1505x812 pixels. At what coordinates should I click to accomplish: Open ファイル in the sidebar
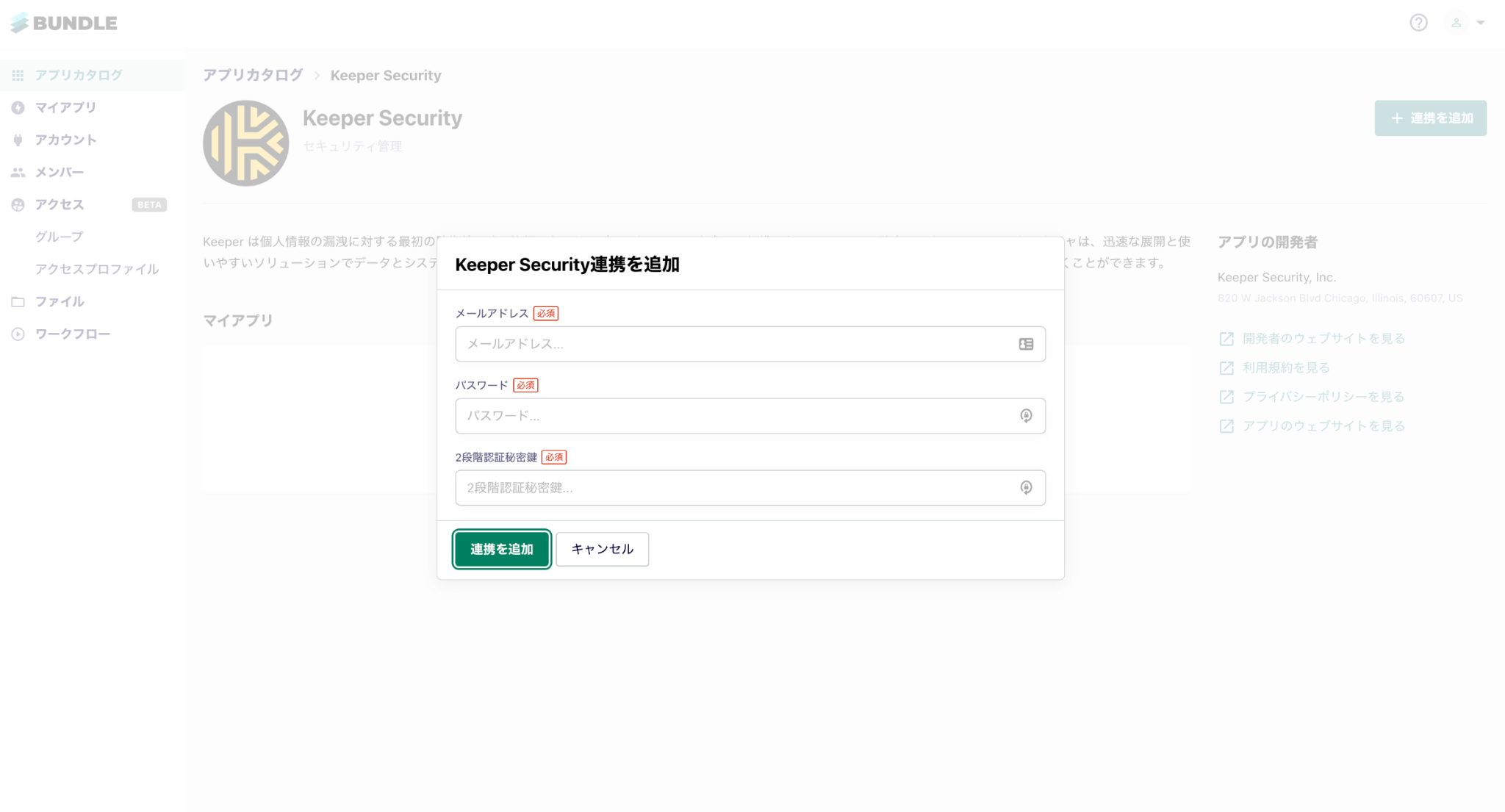[93, 301]
